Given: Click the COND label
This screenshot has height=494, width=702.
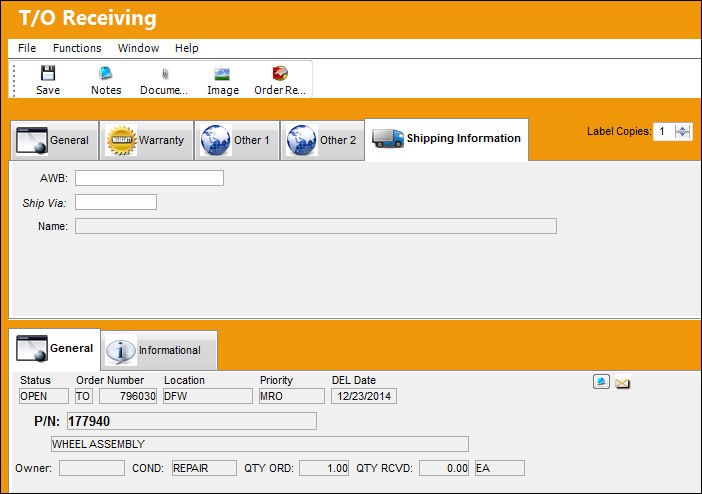Looking at the screenshot, I should [148, 468].
